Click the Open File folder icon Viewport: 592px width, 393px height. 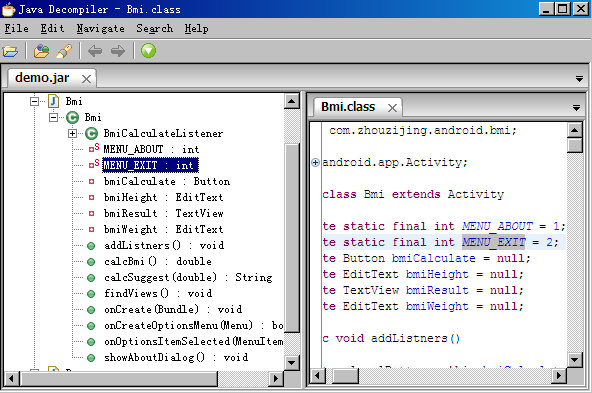pyautogui.click(x=10, y=51)
